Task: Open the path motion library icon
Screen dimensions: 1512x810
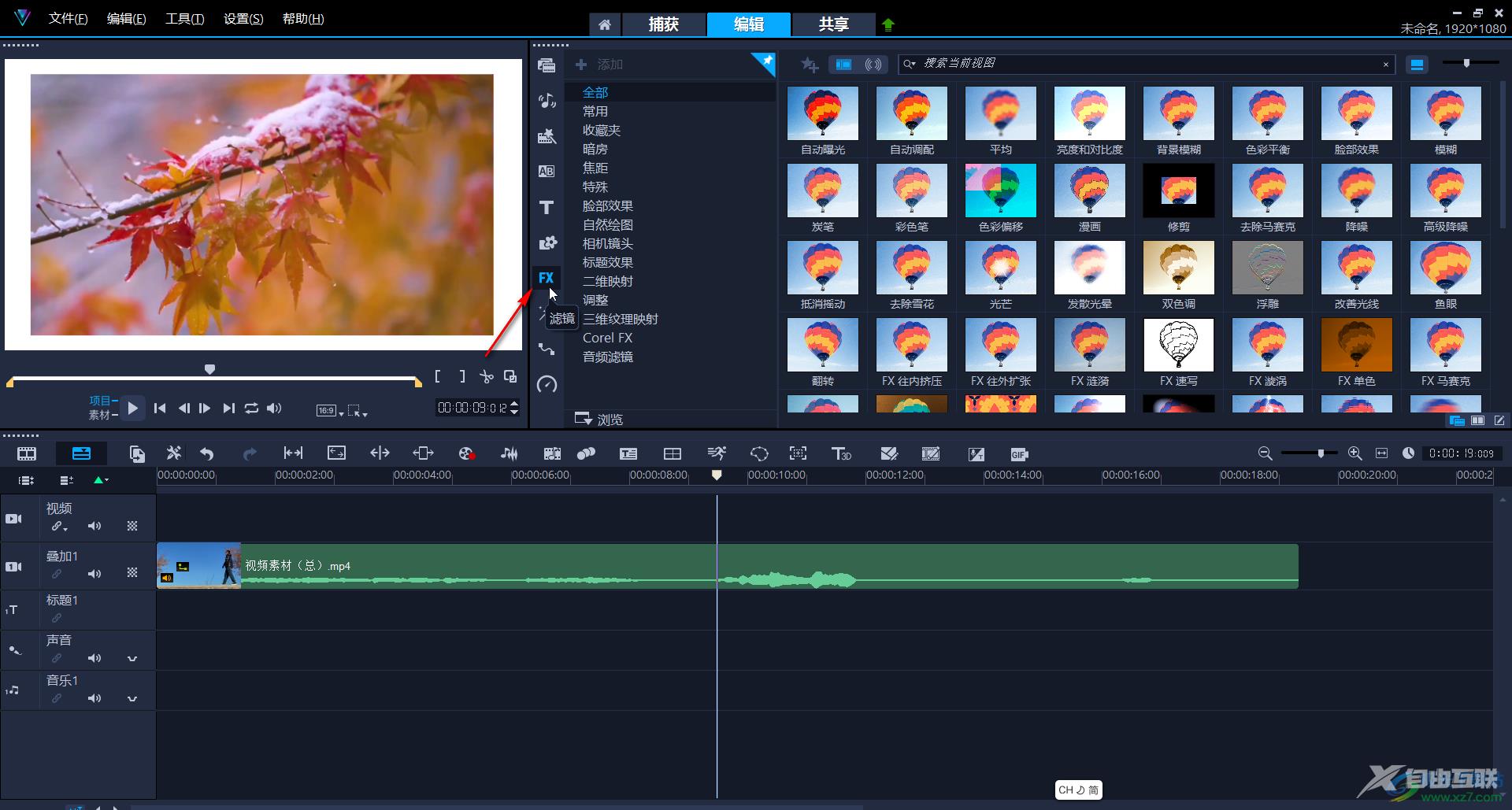Action: pos(546,349)
